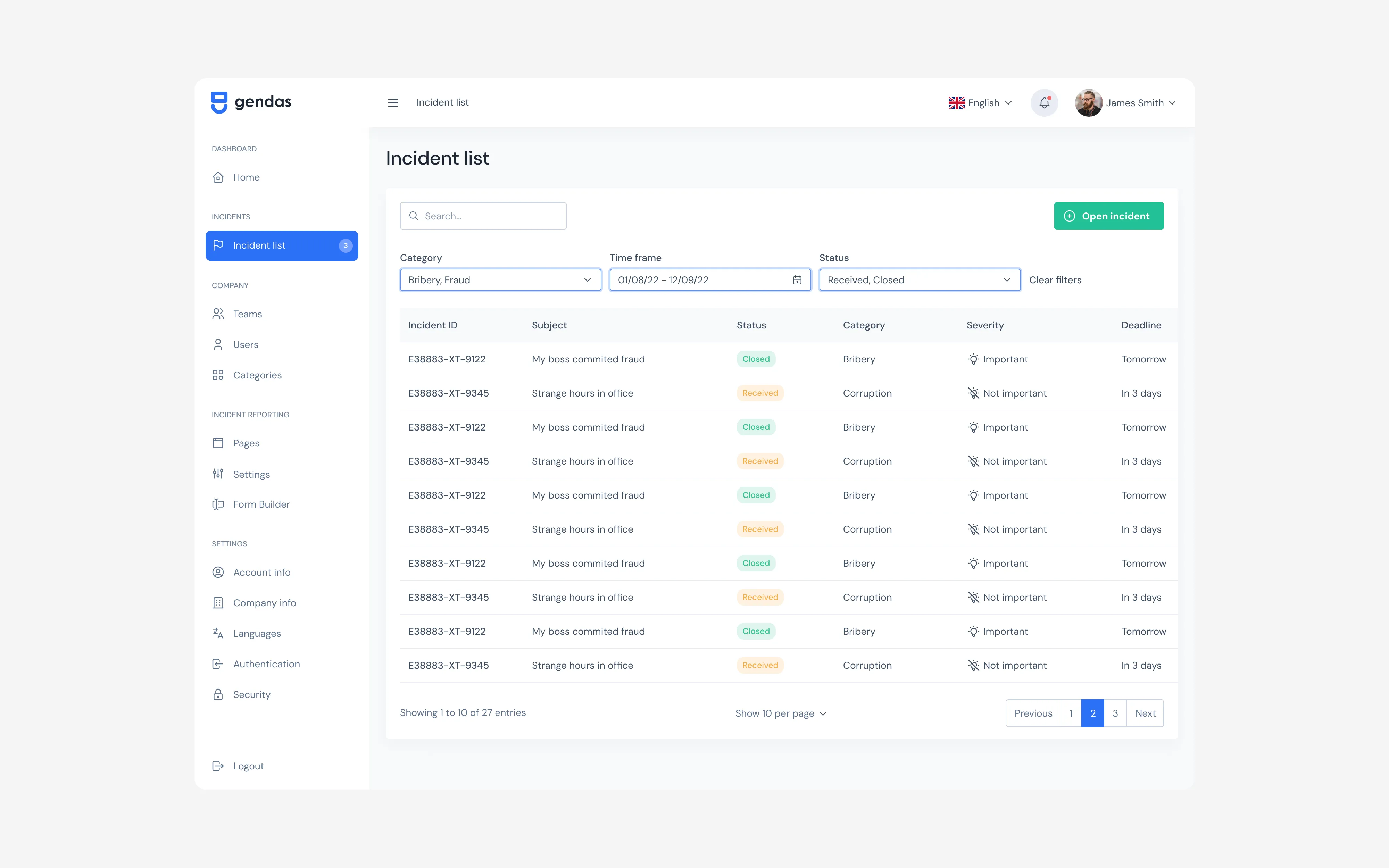This screenshot has width=1389, height=868.
Task: Open Company info settings item
Action: [282, 603]
